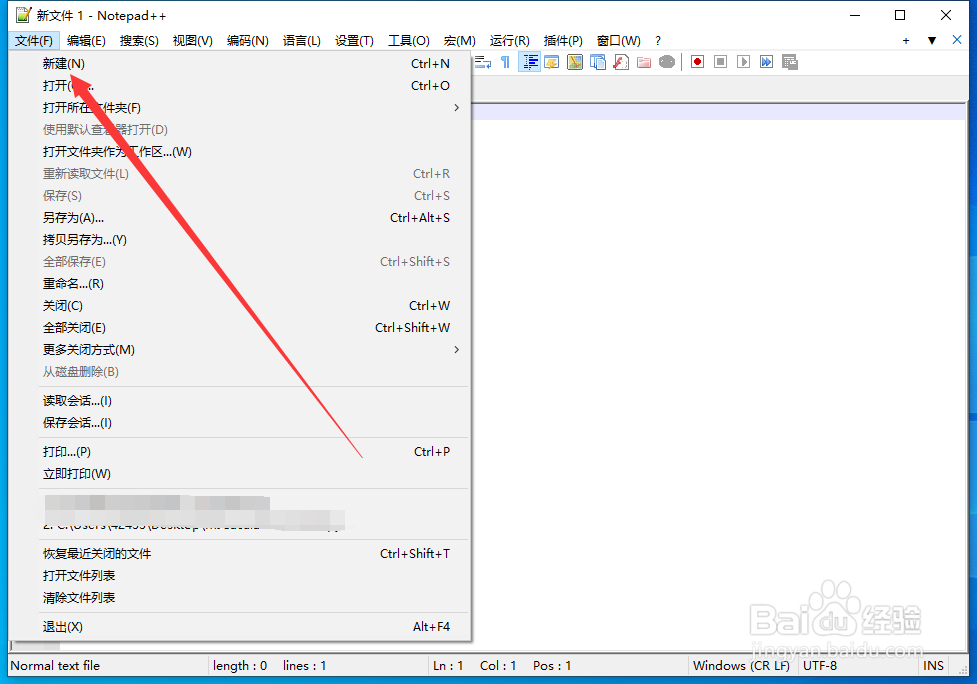Open the document list icon
977x684 pixels.
click(x=598, y=62)
